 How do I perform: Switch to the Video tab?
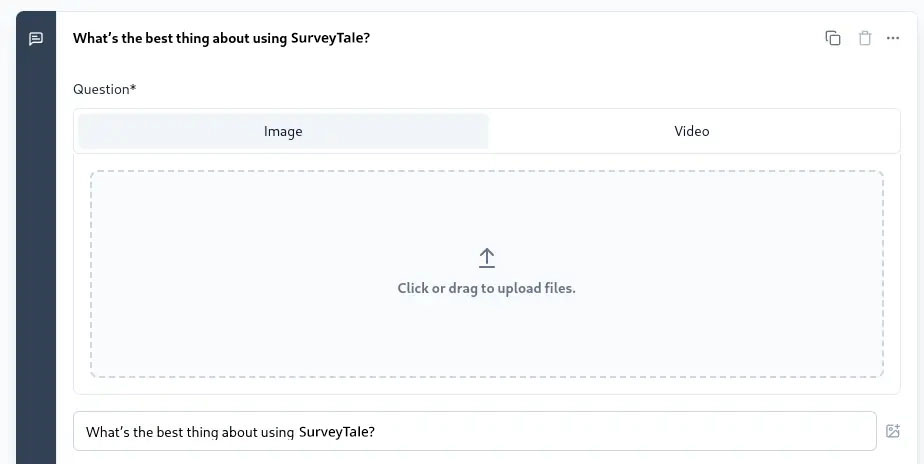pyautogui.click(x=691, y=131)
